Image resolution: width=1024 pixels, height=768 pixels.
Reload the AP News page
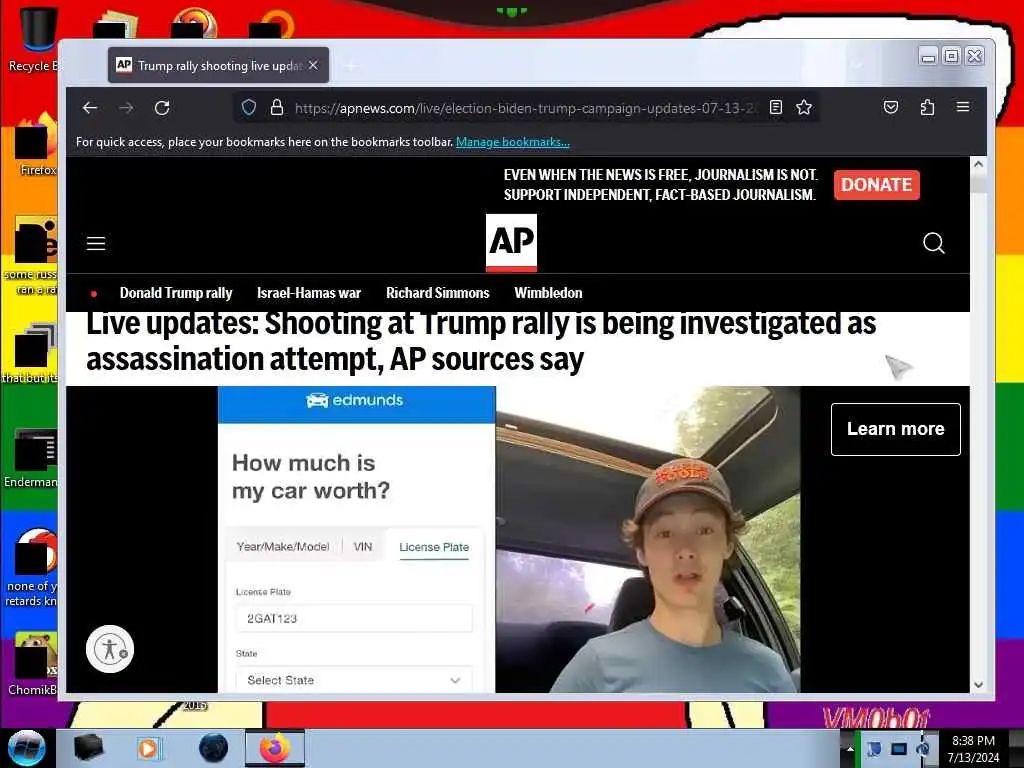[162, 108]
